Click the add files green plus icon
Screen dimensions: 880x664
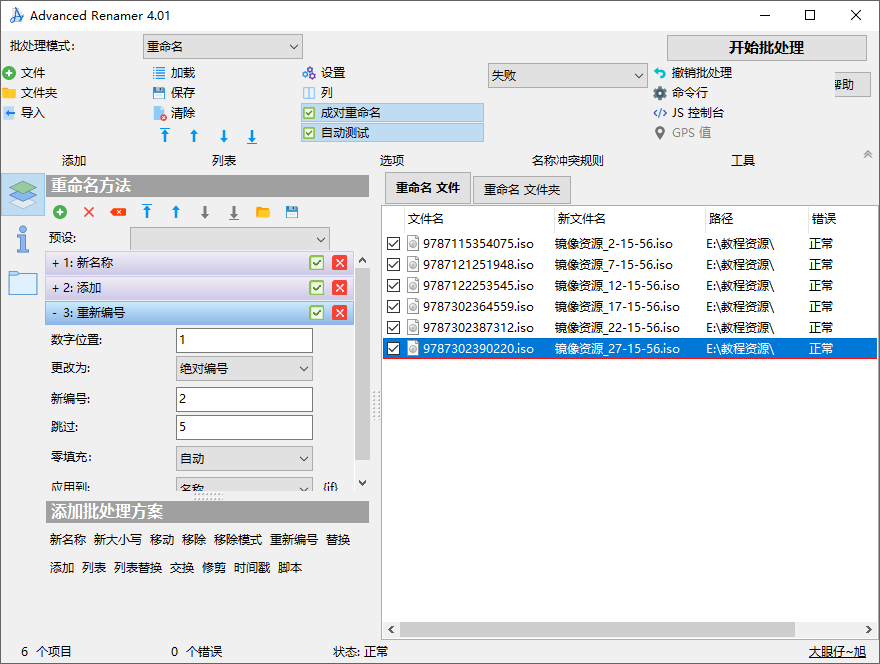pyautogui.click(x=9, y=73)
